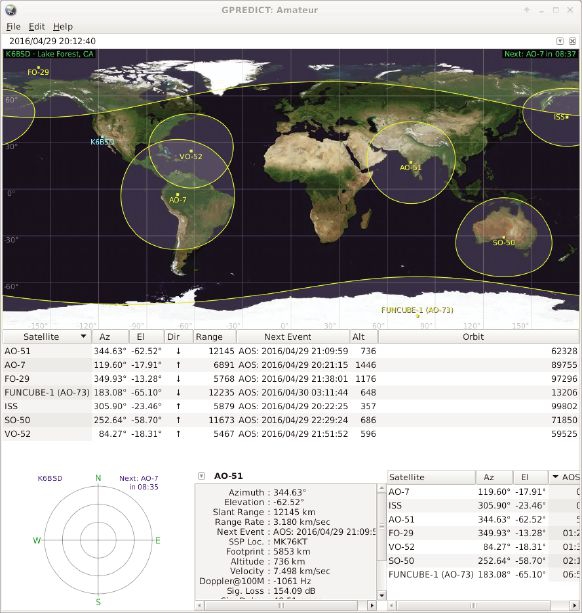Sort list by Az column header
The width and height of the screenshot is (582, 613).
(110, 337)
